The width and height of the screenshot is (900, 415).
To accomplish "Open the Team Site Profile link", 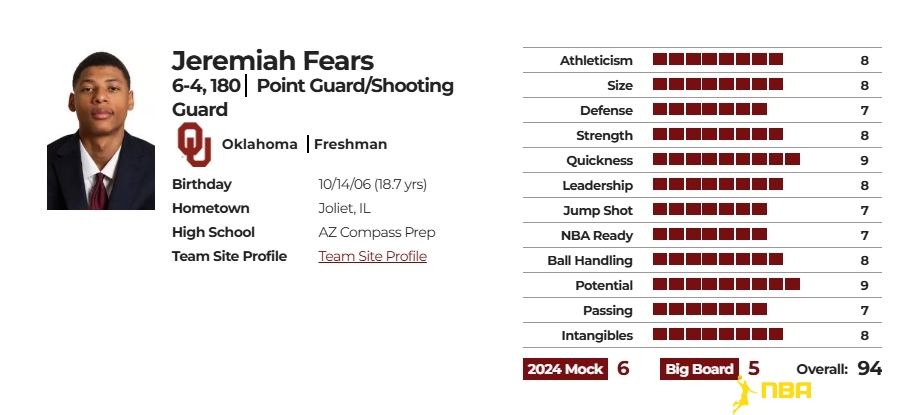I will point(373,256).
